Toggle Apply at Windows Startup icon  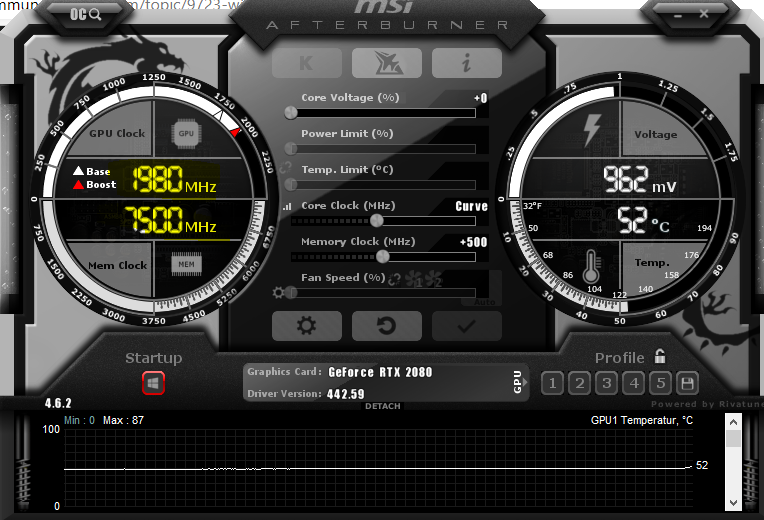(153, 383)
